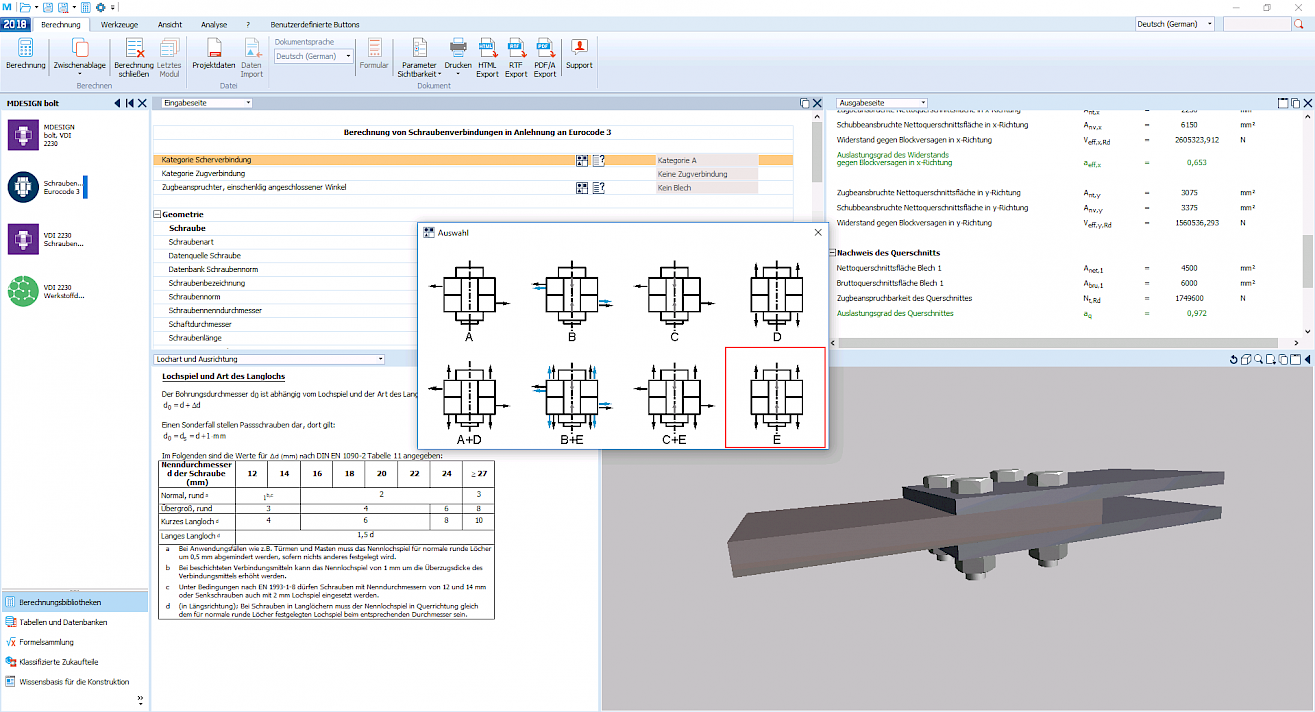The image size is (1315, 712).
Task: Collapse the Geometrie section
Action: coord(157,214)
